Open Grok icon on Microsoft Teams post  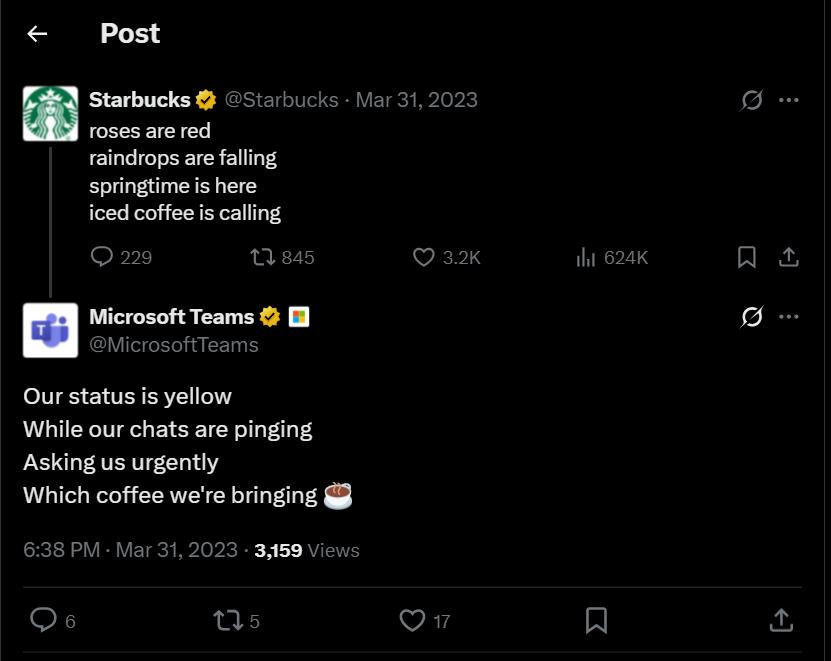pos(752,317)
